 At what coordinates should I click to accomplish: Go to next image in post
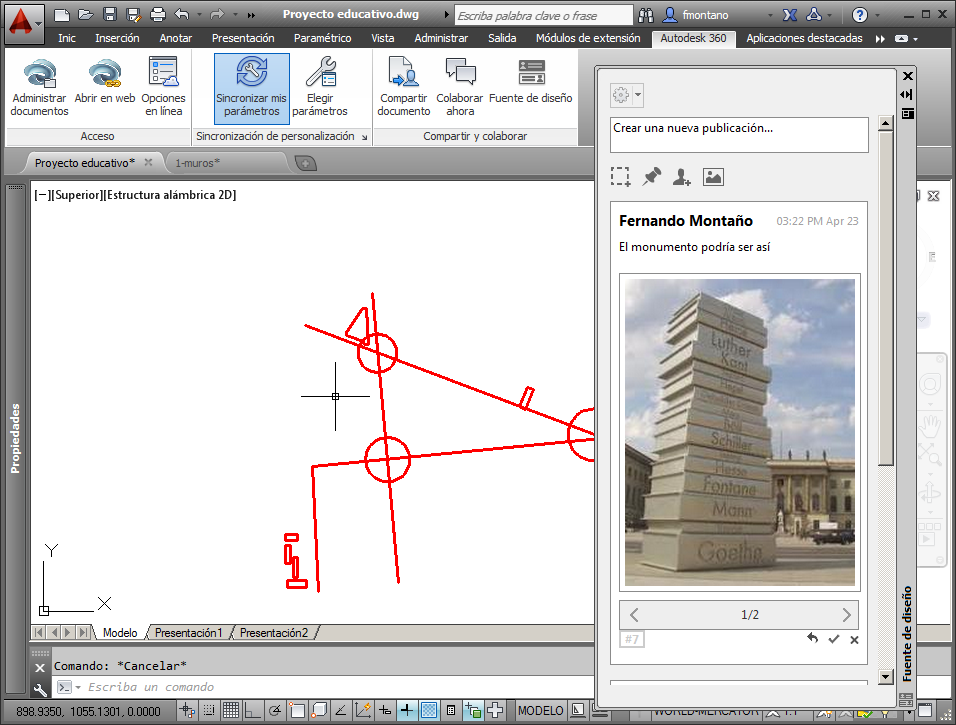pyautogui.click(x=846, y=615)
